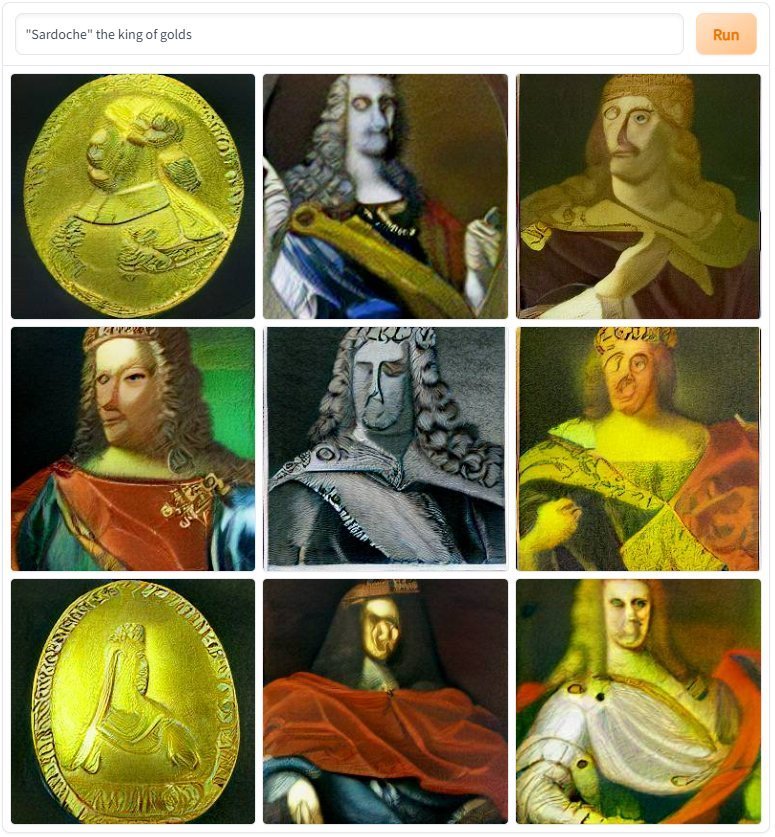Image resolution: width=775 pixels, height=837 pixels.
Task: Open the oval gold coin with bust profile
Action: 133,701
